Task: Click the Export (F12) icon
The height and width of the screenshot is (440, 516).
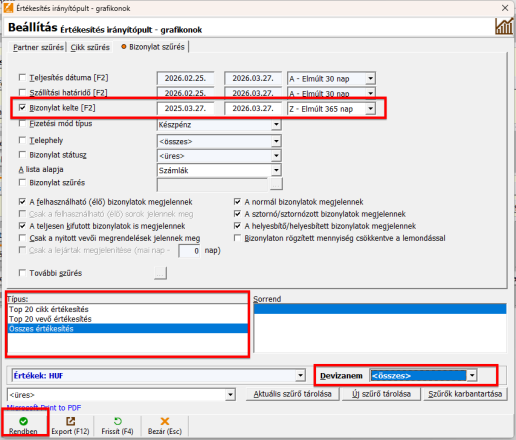Action: [70, 421]
